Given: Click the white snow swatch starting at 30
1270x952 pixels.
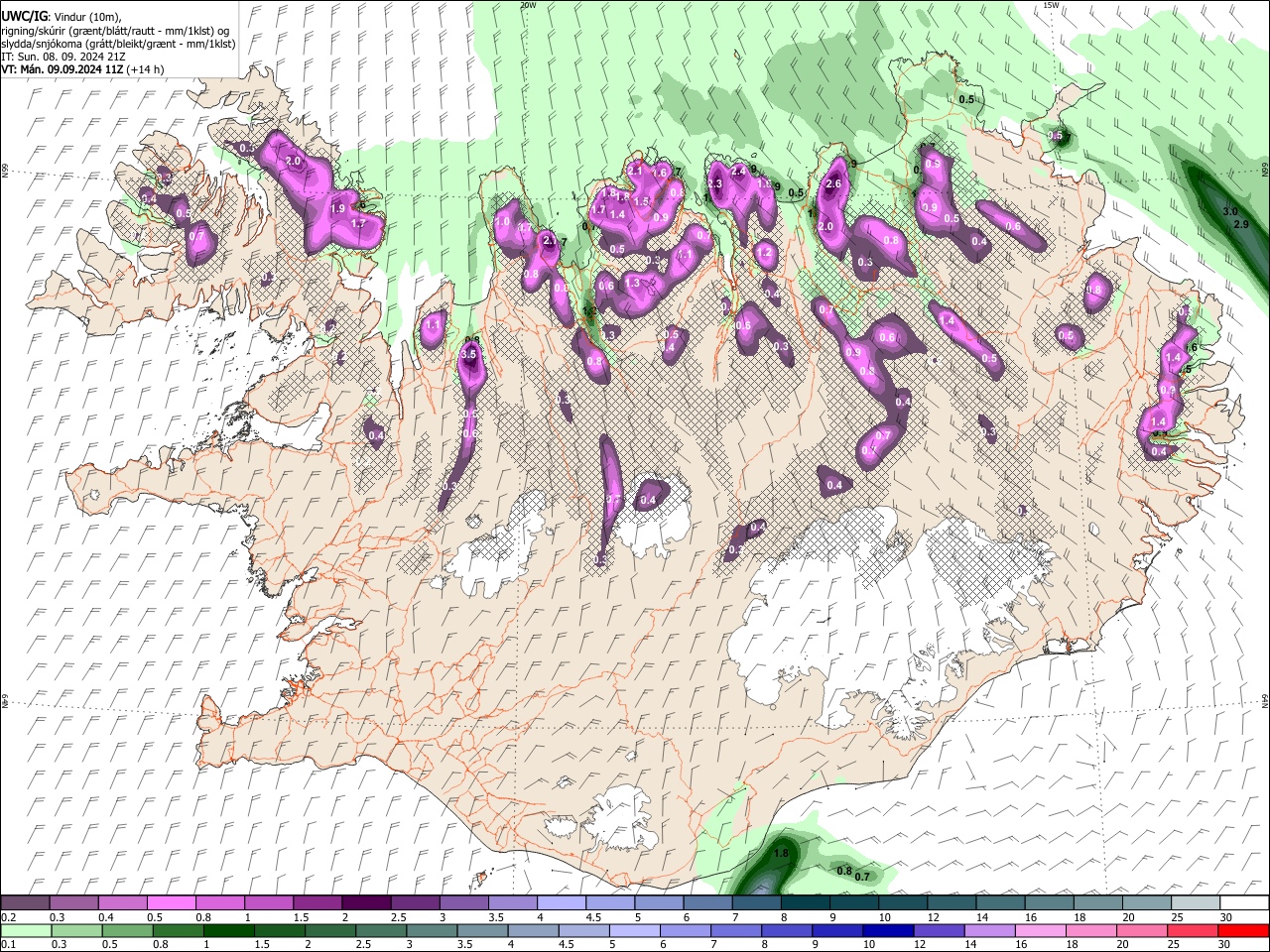Looking at the screenshot, I should [1244, 902].
